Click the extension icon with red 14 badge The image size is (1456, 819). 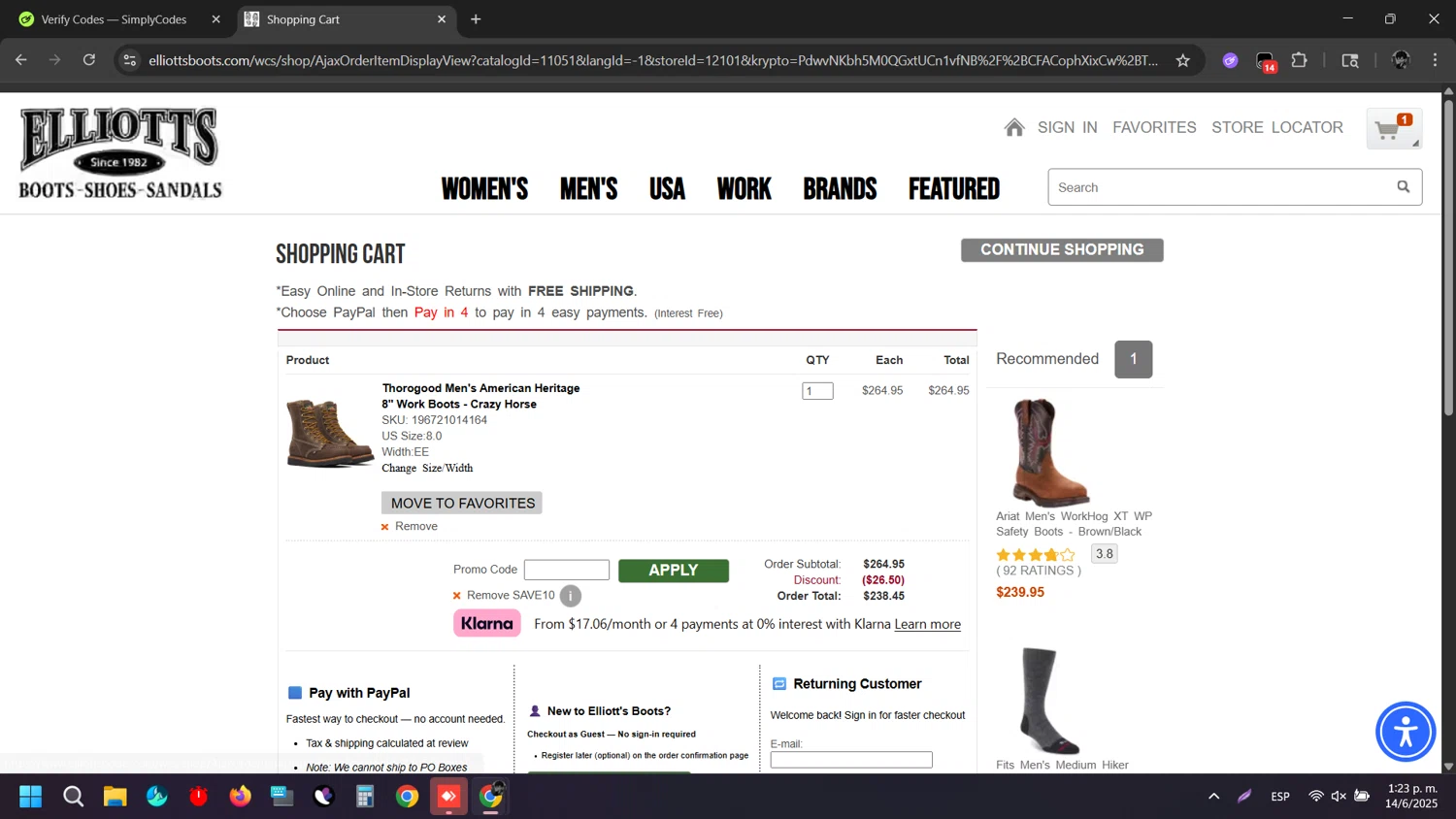(1266, 61)
